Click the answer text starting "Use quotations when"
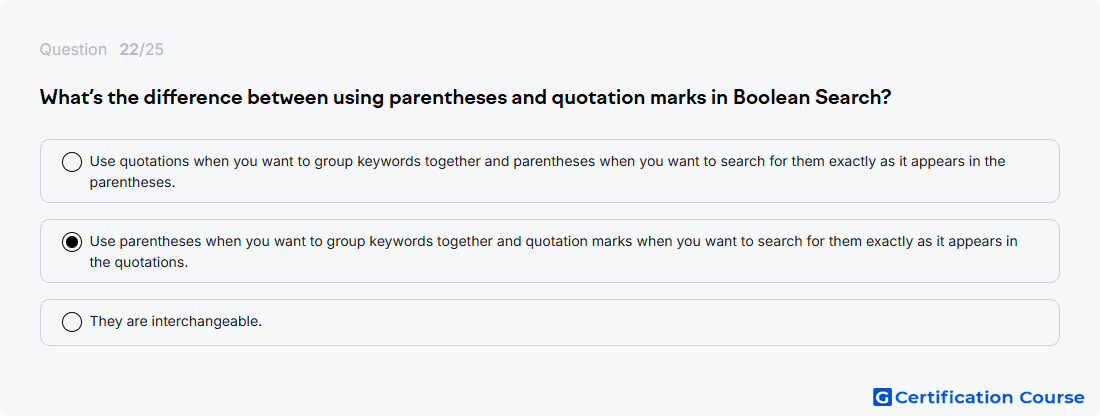The image size is (1100, 416). click(x=547, y=171)
